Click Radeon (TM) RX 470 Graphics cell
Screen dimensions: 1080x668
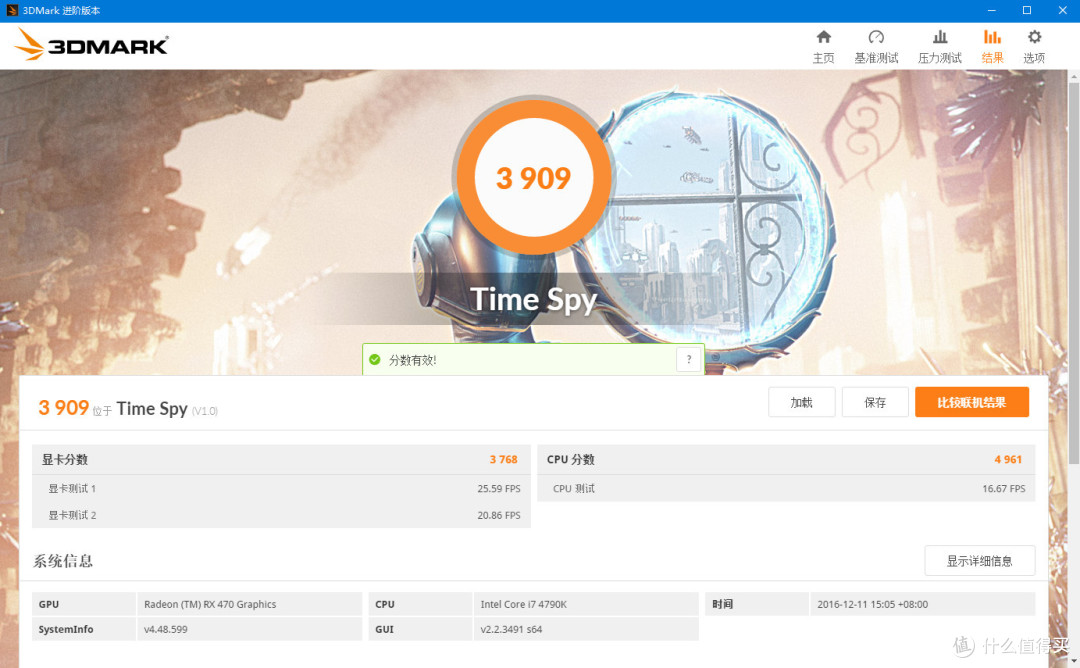coord(249,604)
